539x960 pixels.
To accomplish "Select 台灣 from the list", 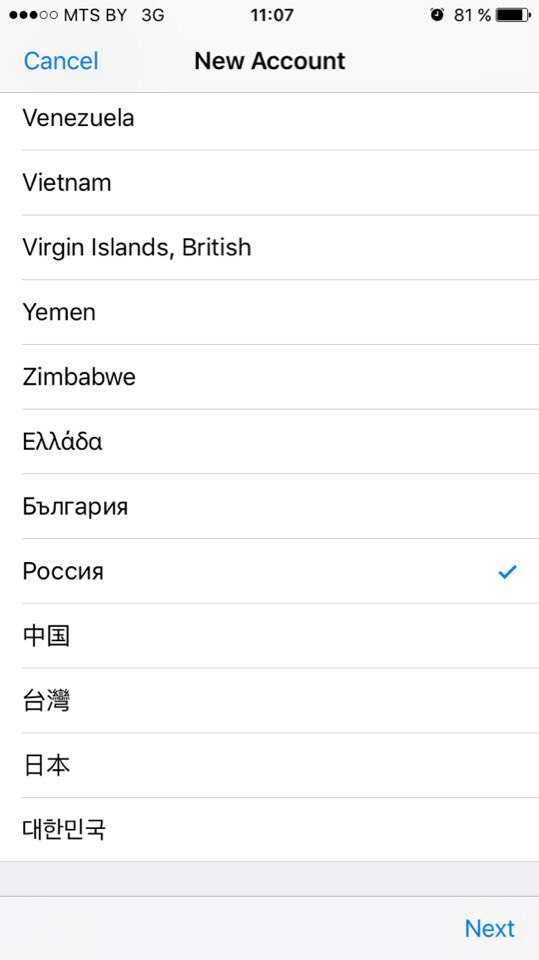I will point(270,701).
